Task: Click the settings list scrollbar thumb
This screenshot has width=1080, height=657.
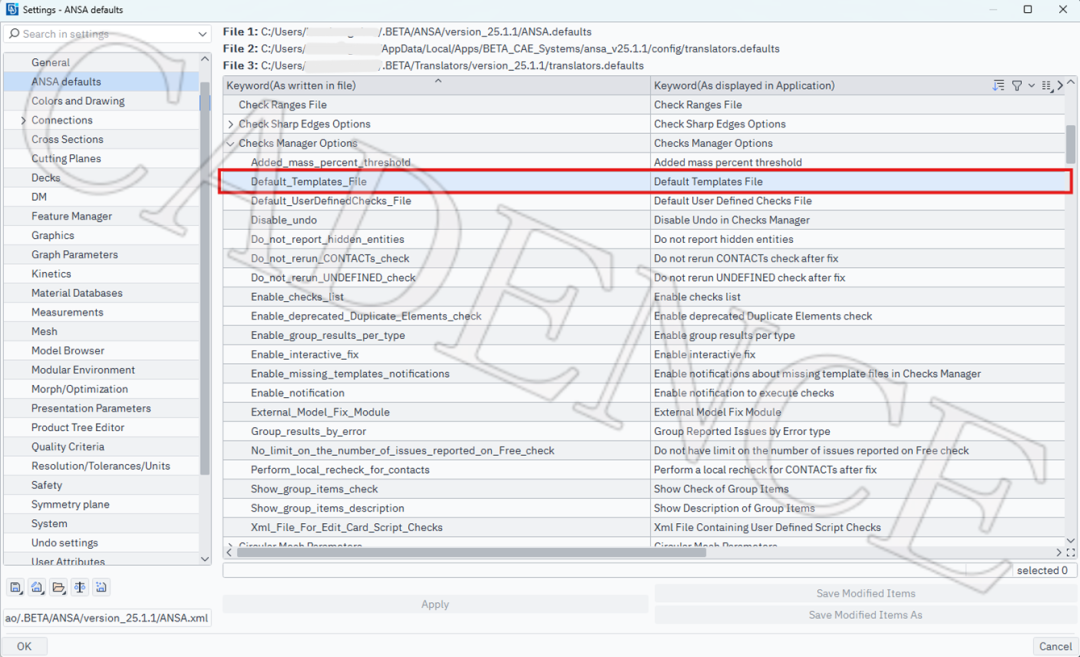Action: (205, 278)
